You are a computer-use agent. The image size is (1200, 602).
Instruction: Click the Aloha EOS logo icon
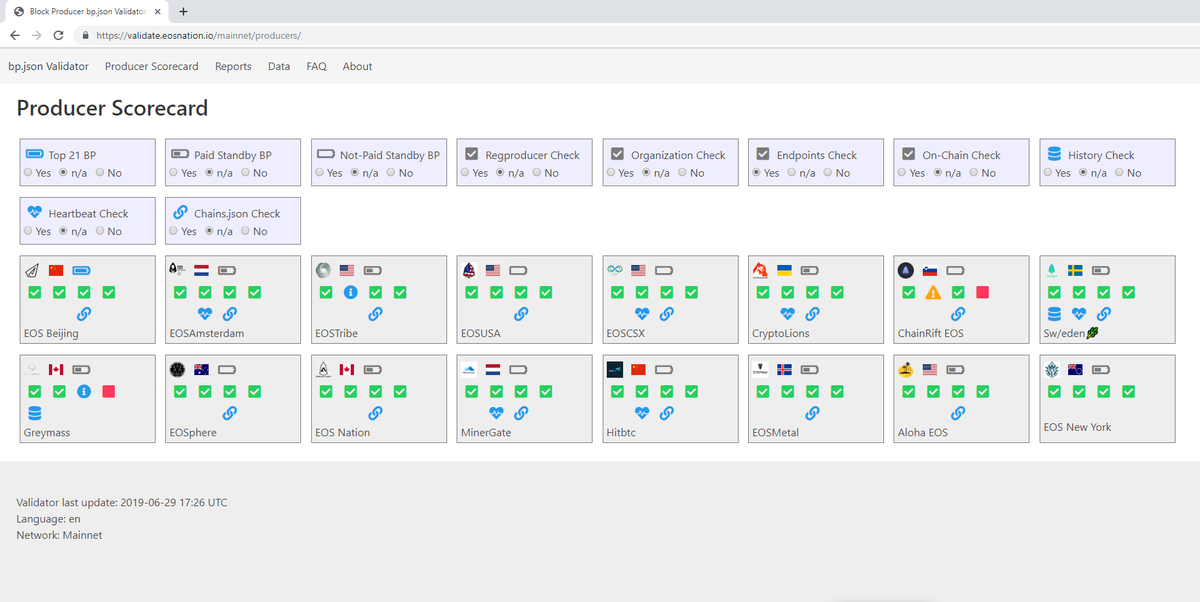click(x=906, y=368)
